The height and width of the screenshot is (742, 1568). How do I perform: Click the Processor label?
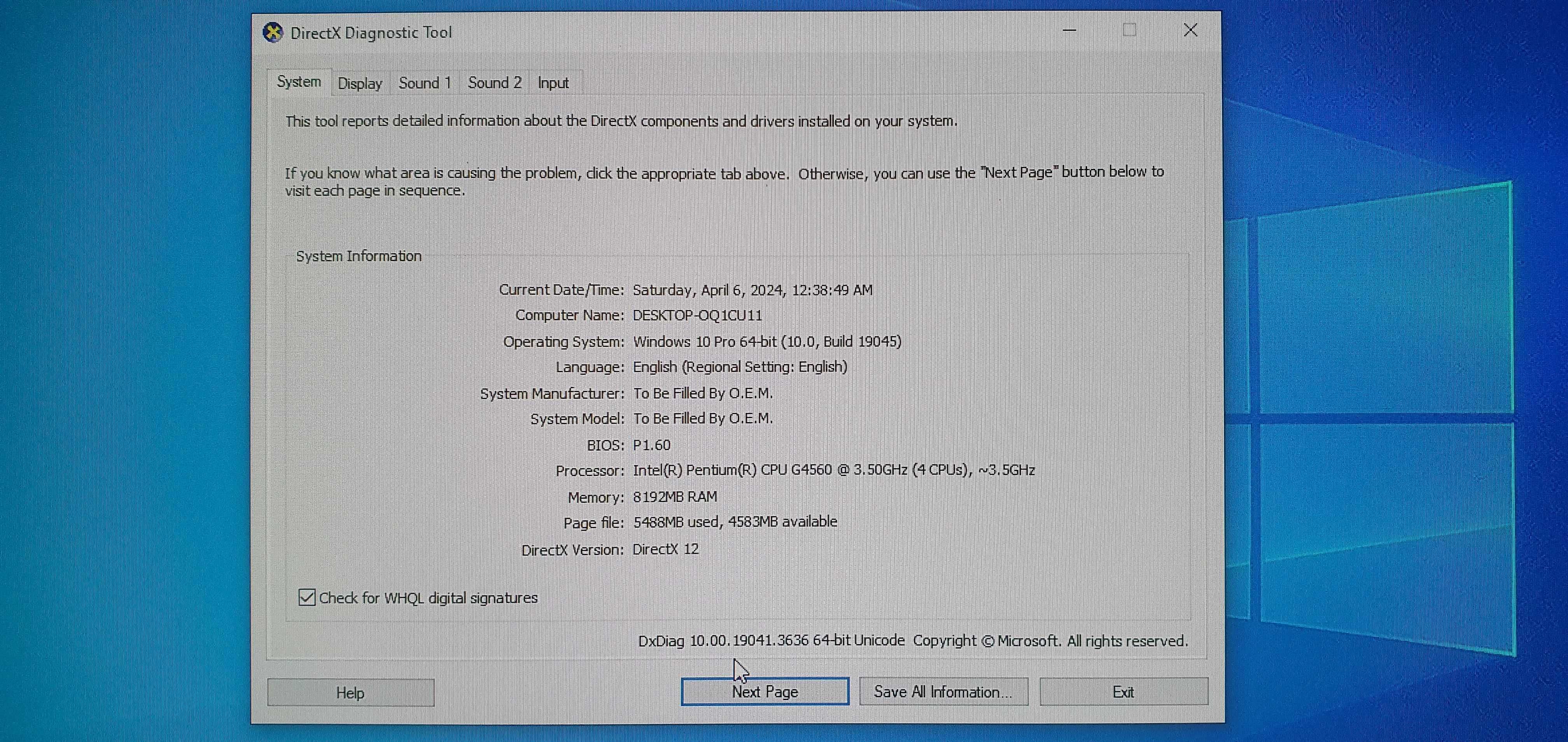590,471
